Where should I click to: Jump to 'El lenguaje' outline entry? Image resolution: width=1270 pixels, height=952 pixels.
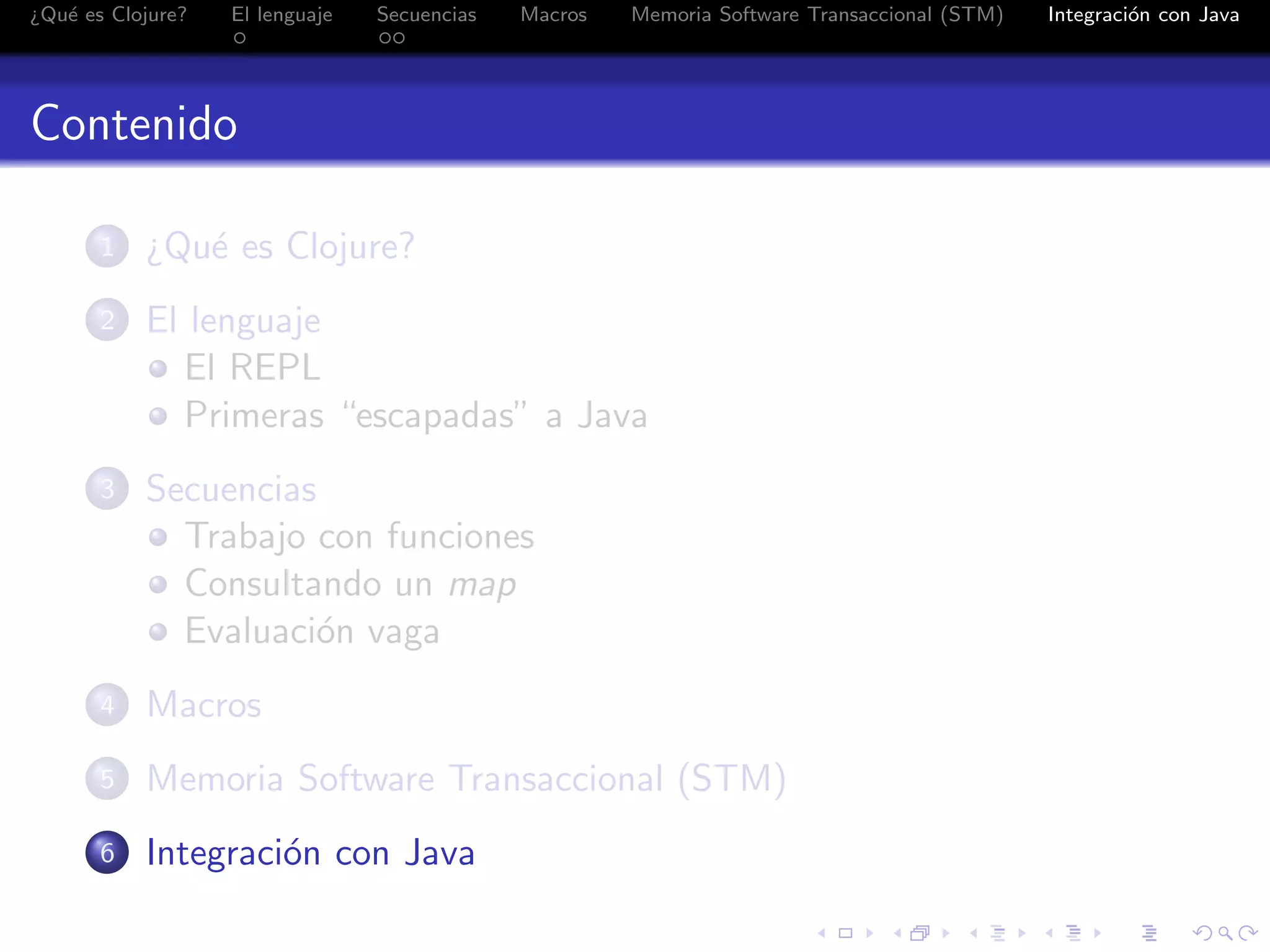234,320
